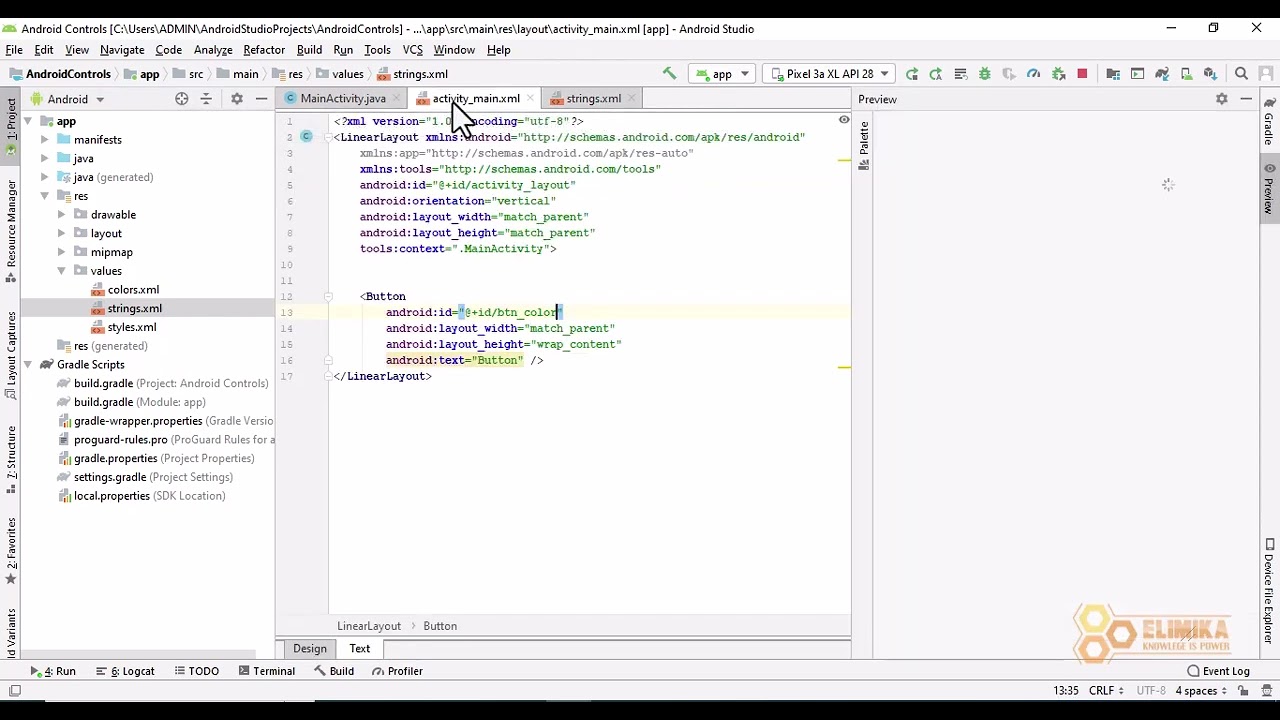Viewport: 1280px width, 720px height.
Task: Click the scroll-from-source target icon in Project panel
Action: 181,99
